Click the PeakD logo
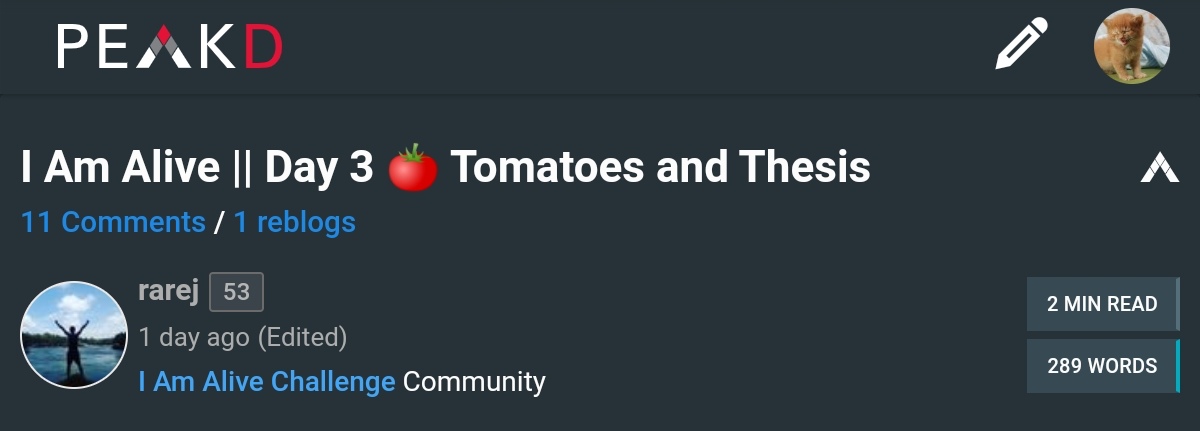The height and width of the screenshot is (431, 1200). coord(170,47)
